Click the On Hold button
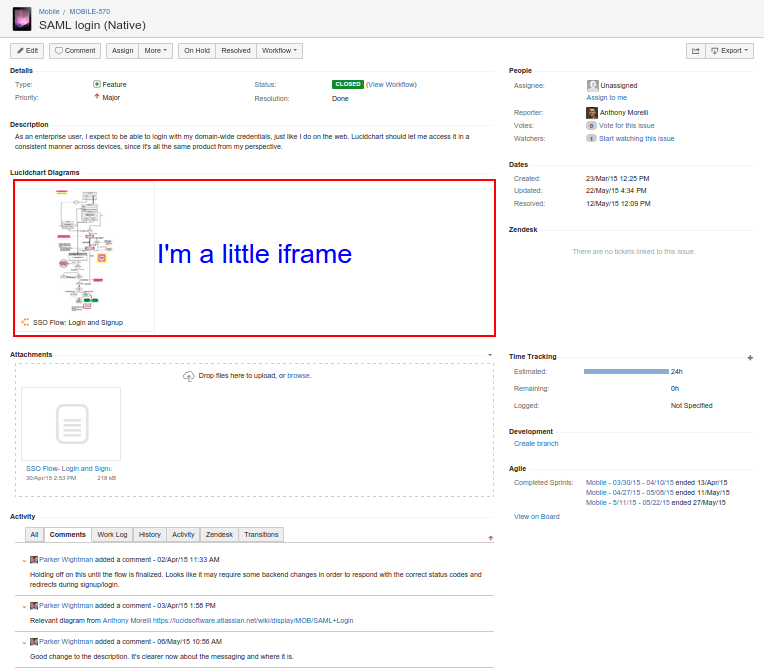This screenshot has width=764, height=670. [x=197, y=51]
